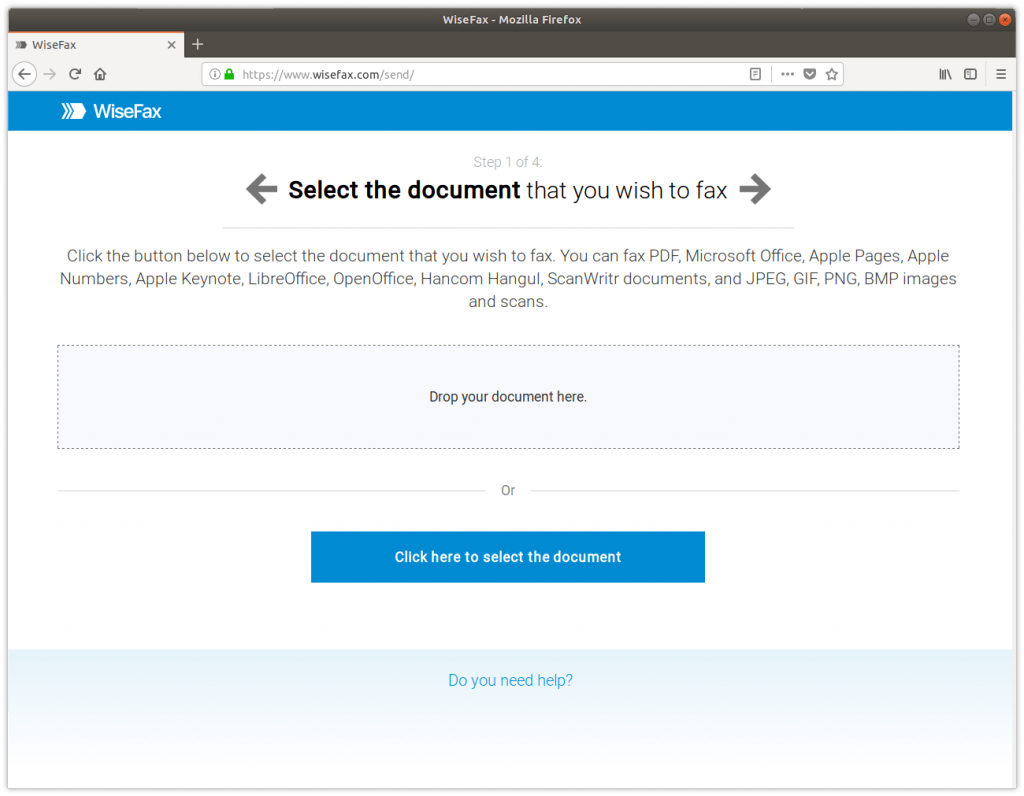This screenshot has height=796, width=1024.
Task: Click the WiseFax logo in header
Action: click(x=111, y=111)
